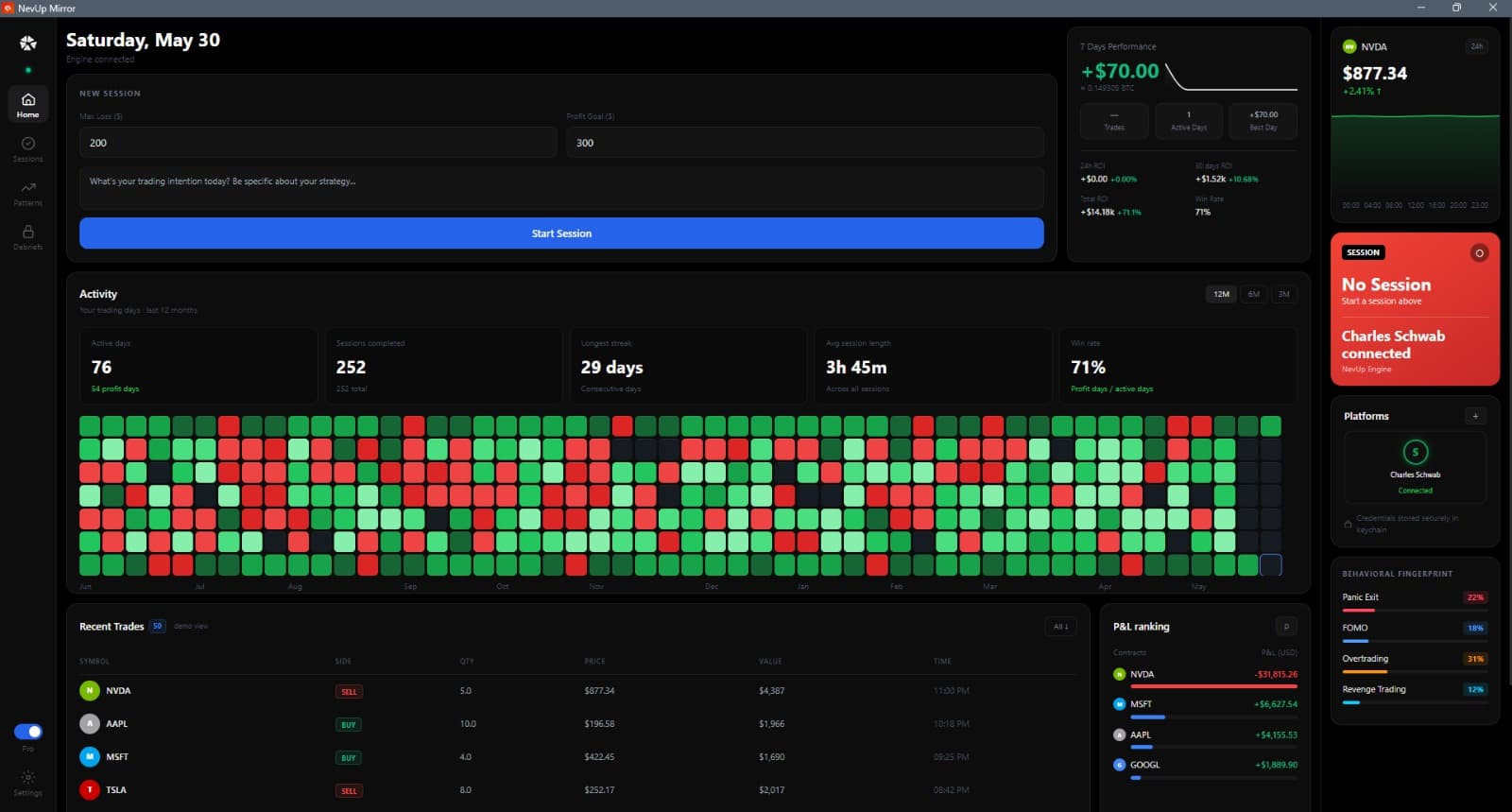Click the record circle icon on the Session card
Image resolution: width=1512 pixels, height=812 pixels.
click(1479, 252)
